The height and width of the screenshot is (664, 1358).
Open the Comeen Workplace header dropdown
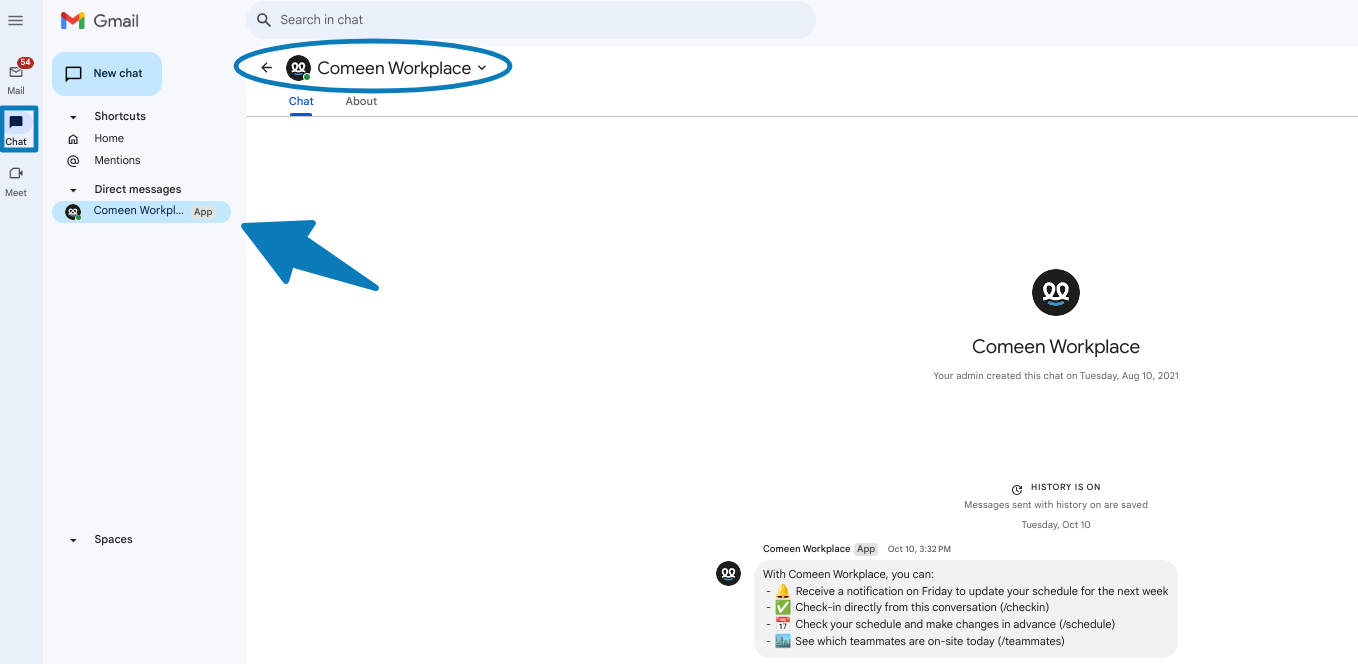tap(481, 68)
